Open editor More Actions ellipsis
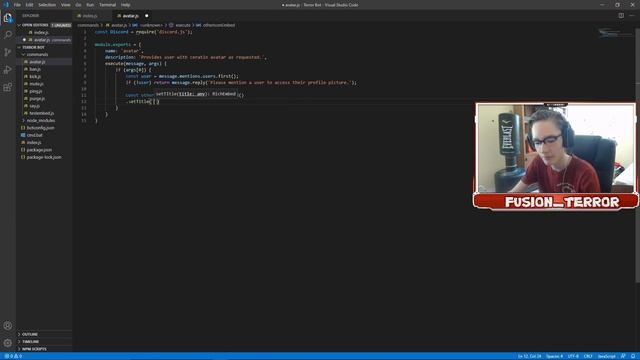Screen dimensions: 640x360 point(632,16)
